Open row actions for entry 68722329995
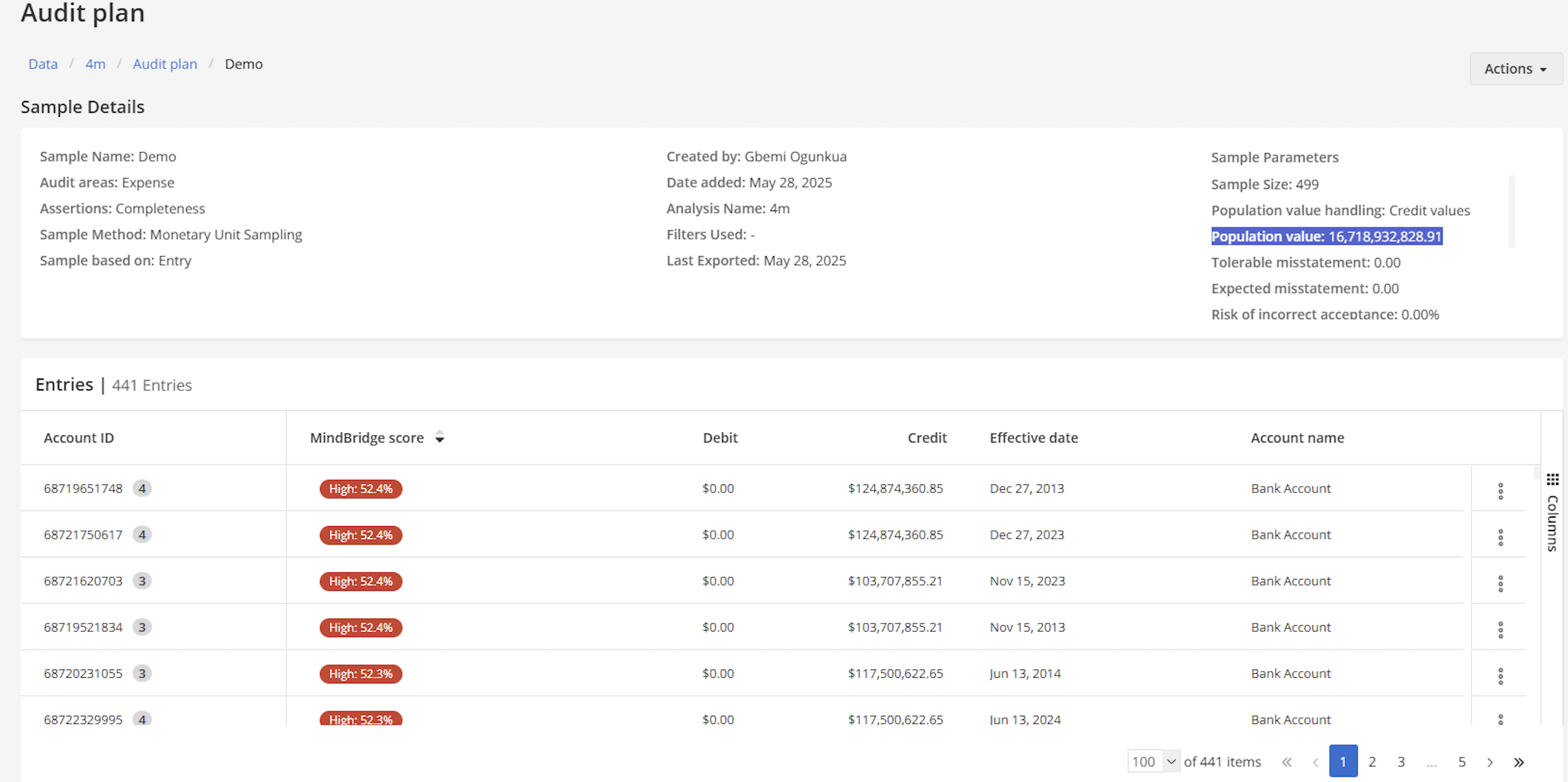Image resolution: width=1568 pixels, height=782 pixels. coord(1501,720)
